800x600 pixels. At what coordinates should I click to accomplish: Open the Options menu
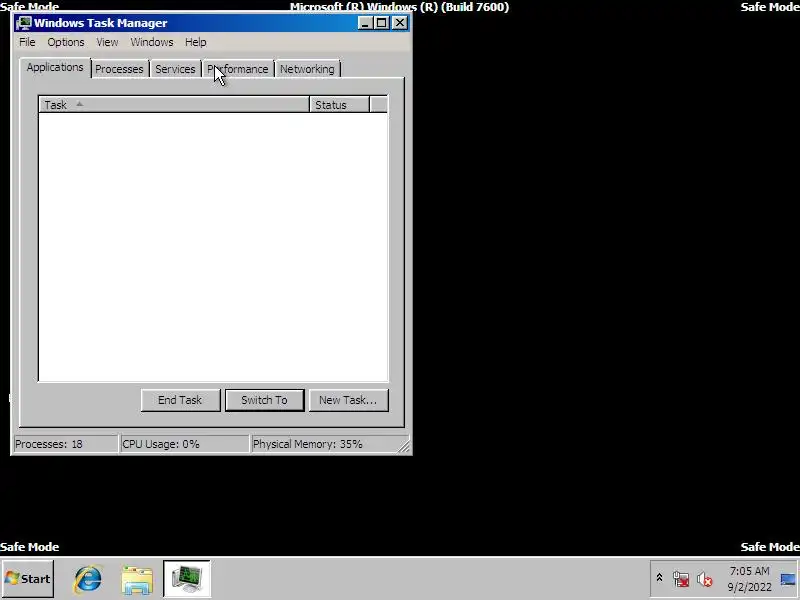coord(66,42)
